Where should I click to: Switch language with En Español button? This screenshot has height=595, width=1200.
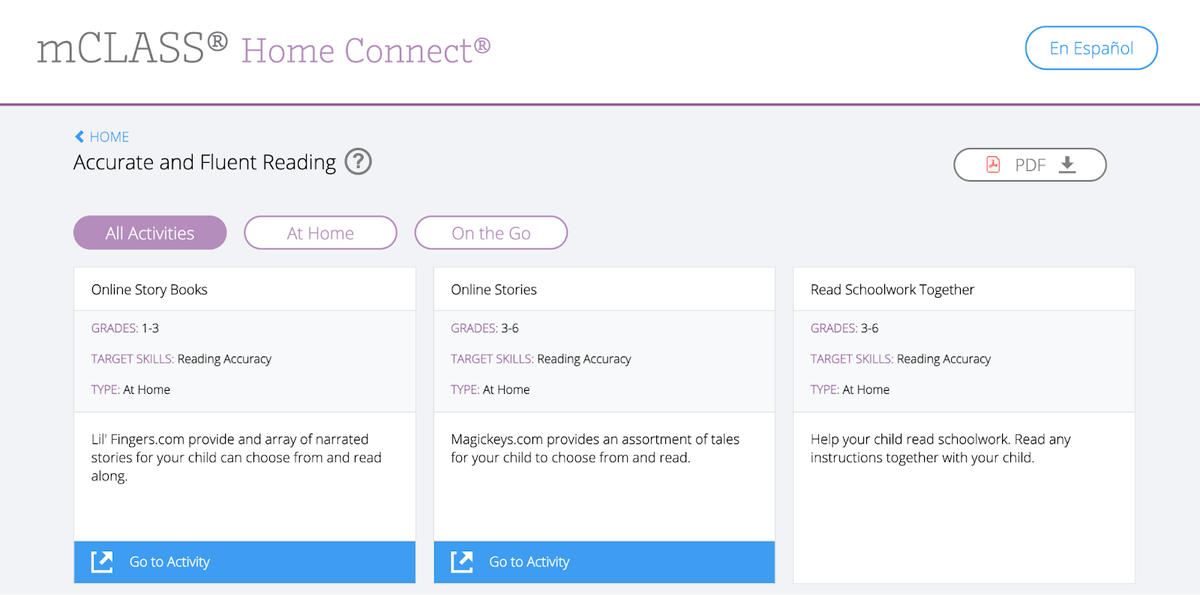pyautogui.click(x=1091, y=48)
